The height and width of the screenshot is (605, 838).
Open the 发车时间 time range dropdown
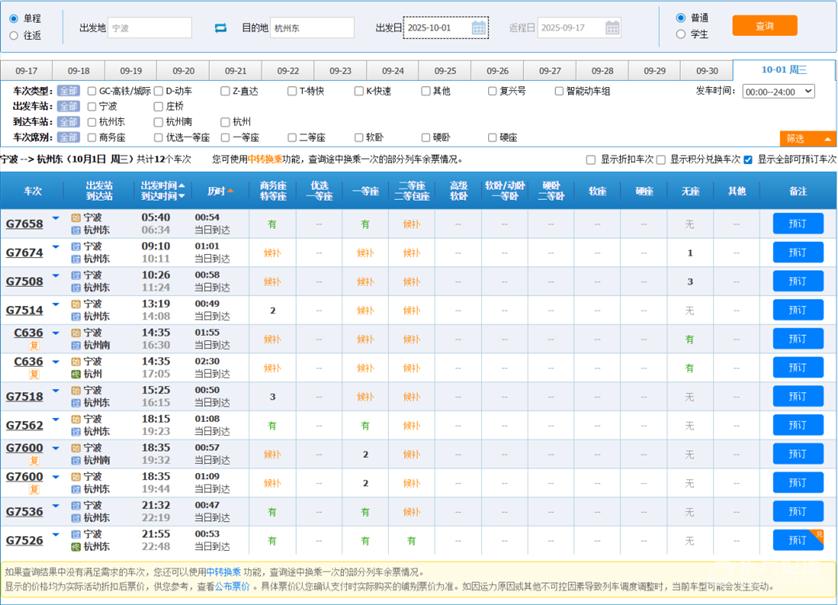click(x=778, y=91)
